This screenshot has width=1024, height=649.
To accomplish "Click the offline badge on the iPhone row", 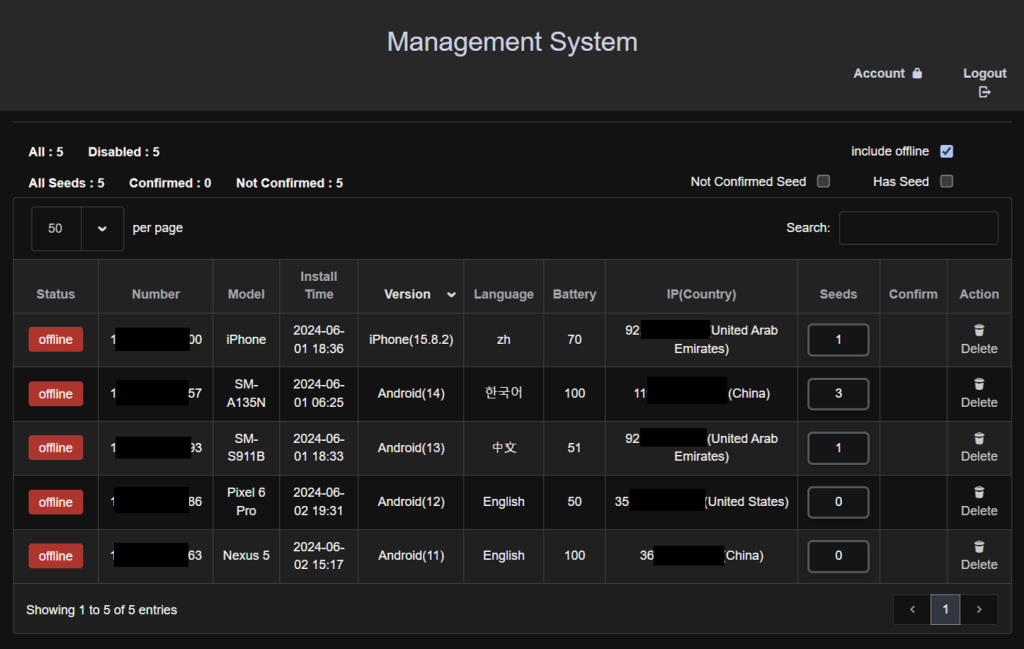I will (55, 339).
